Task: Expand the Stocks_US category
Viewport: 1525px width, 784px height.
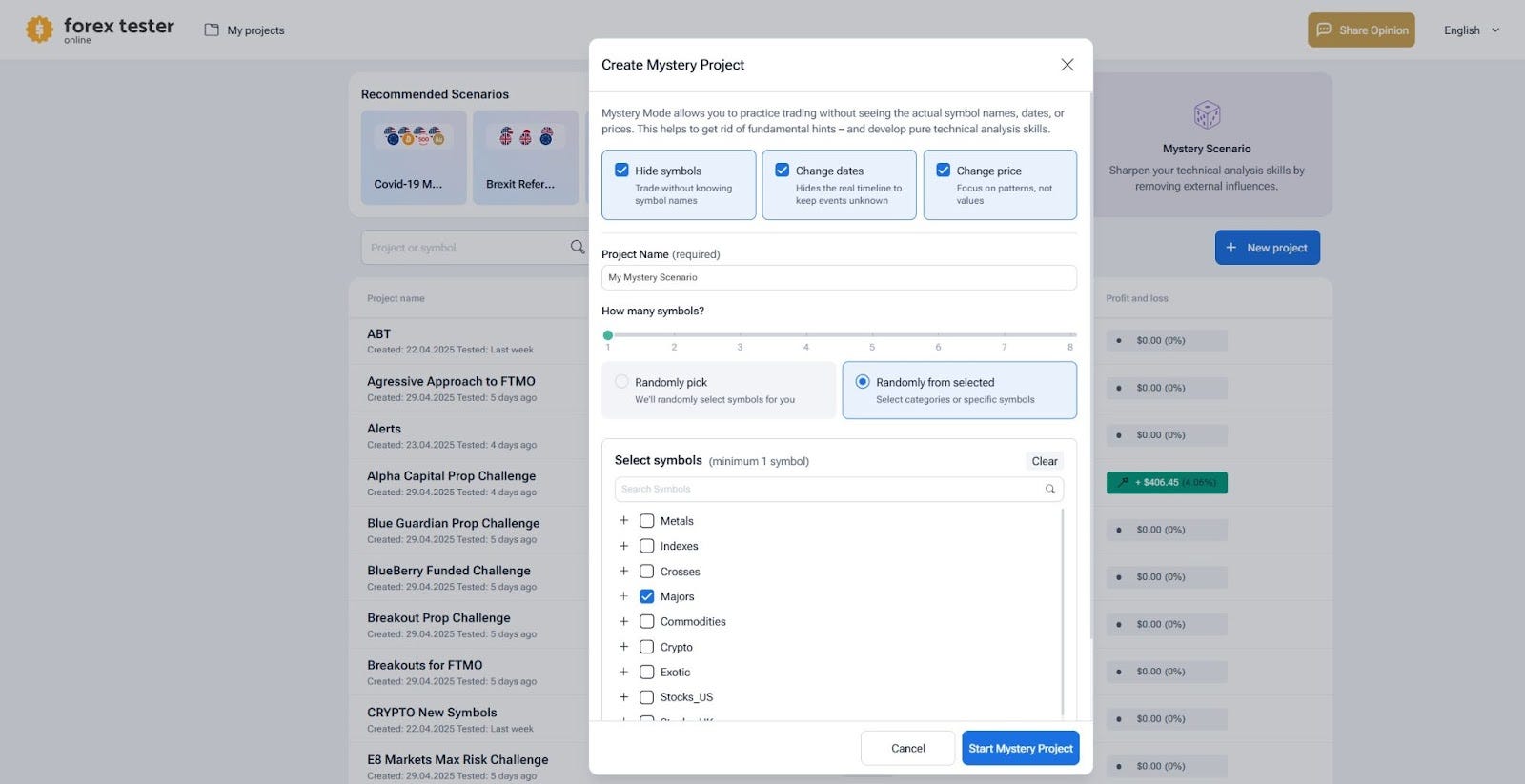Action: 623,697
